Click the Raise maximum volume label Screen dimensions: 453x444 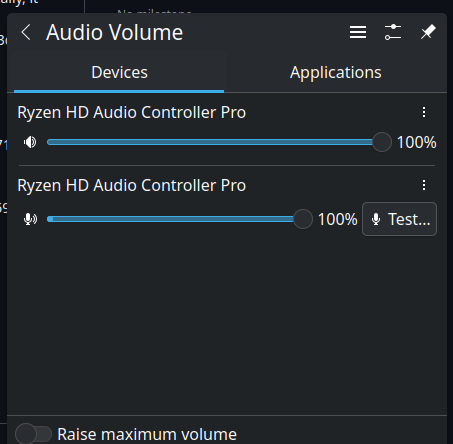coord(147,434)
